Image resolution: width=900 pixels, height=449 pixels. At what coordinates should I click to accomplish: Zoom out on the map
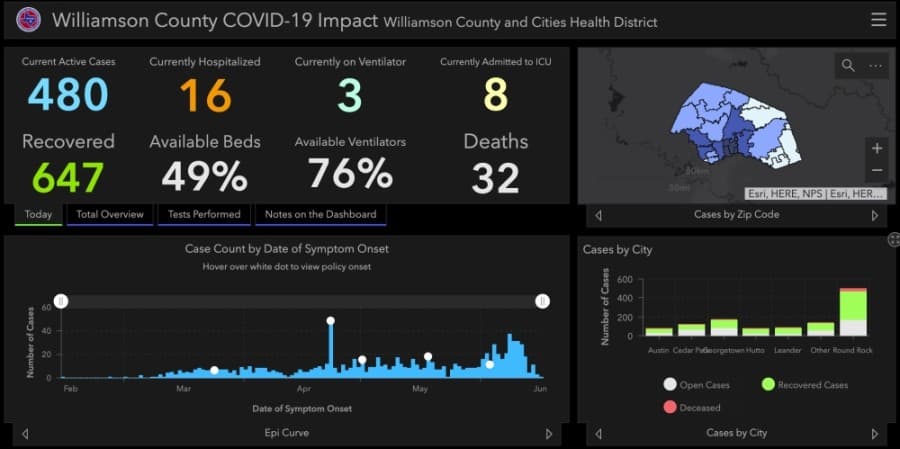click(876, 170)
